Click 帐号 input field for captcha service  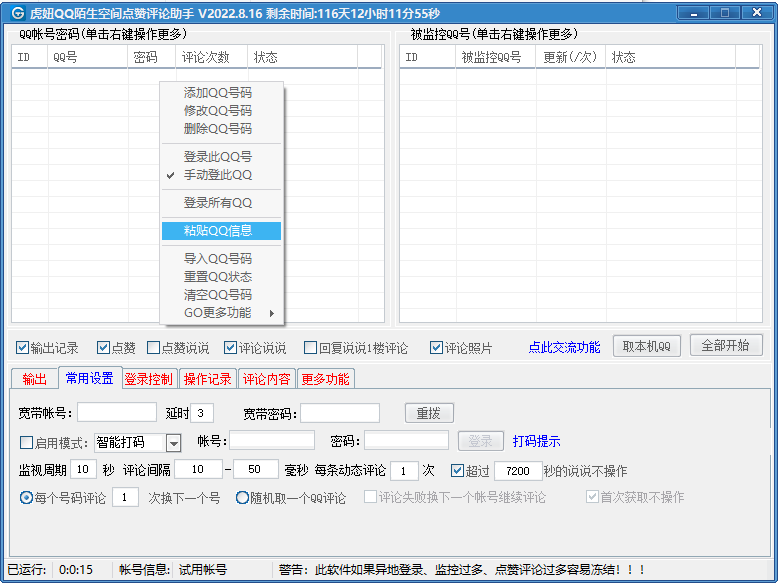[x=272, y=440]
